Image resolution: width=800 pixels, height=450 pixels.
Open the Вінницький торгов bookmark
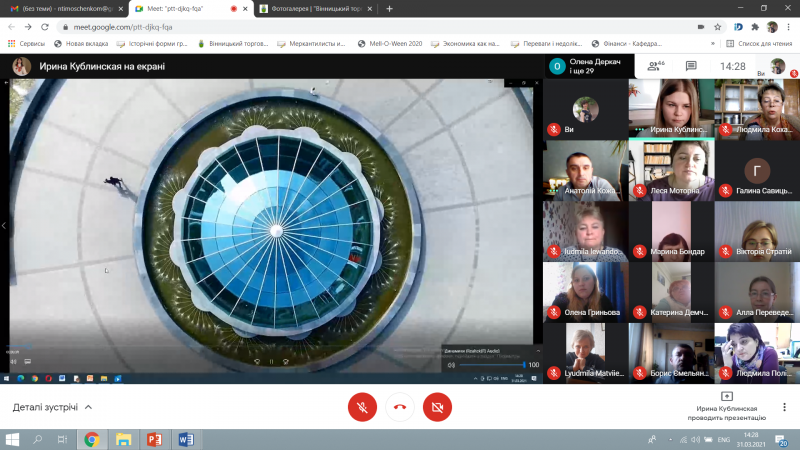233,44
